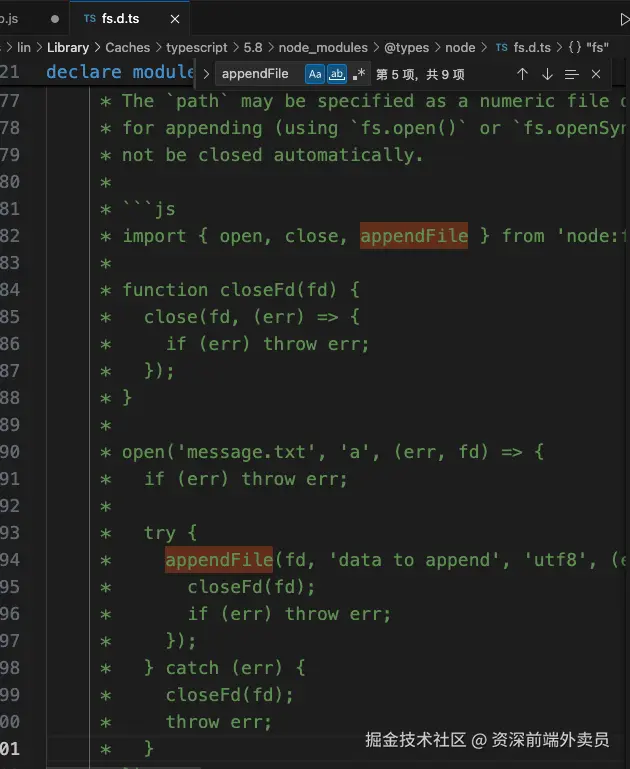This screenshot has width=630, height=769.
Task: Click 'message.txt' string in open call
Action: point(245,452)
